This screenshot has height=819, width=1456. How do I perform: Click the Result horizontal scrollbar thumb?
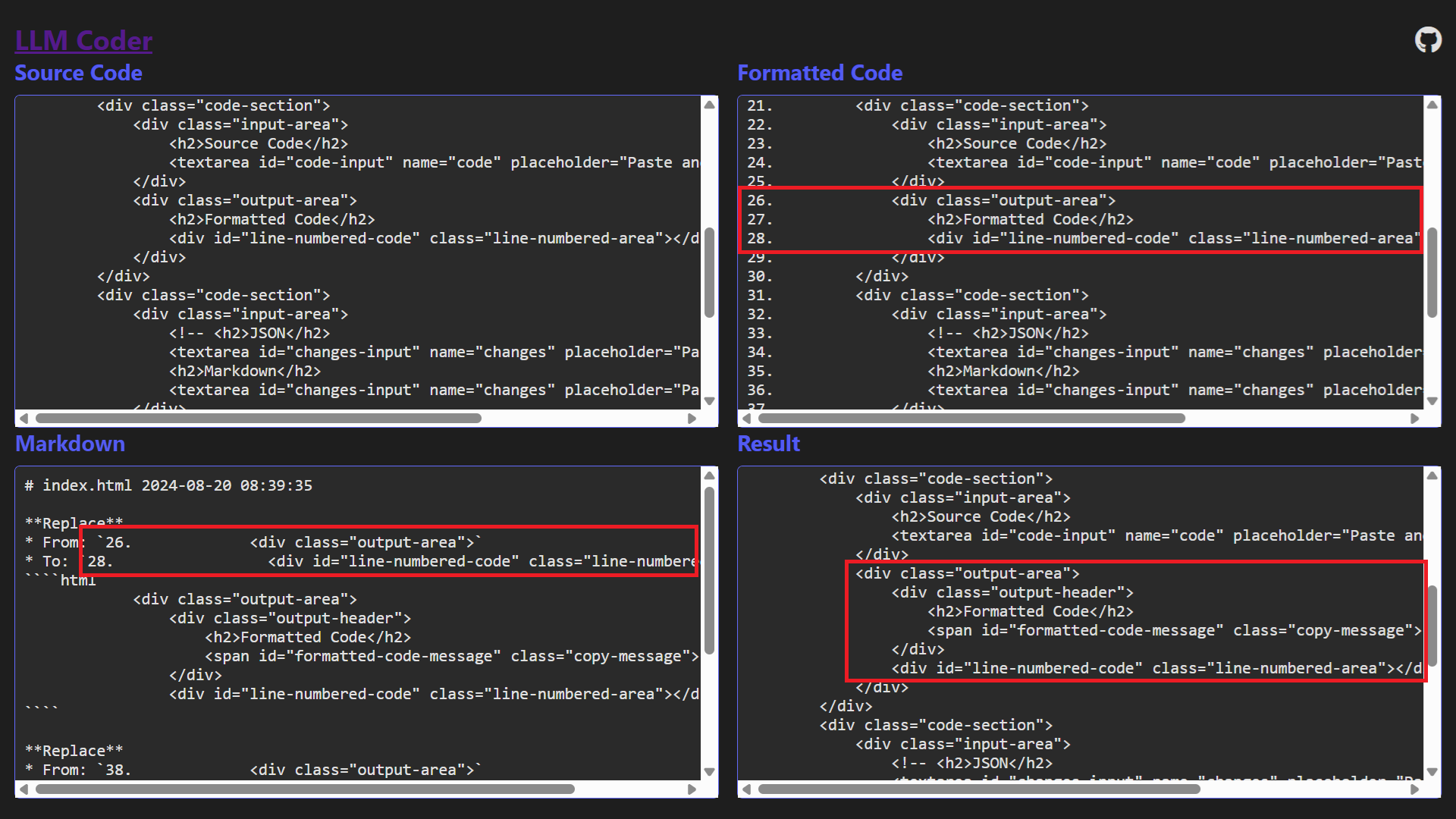click(x=979, y=789)
